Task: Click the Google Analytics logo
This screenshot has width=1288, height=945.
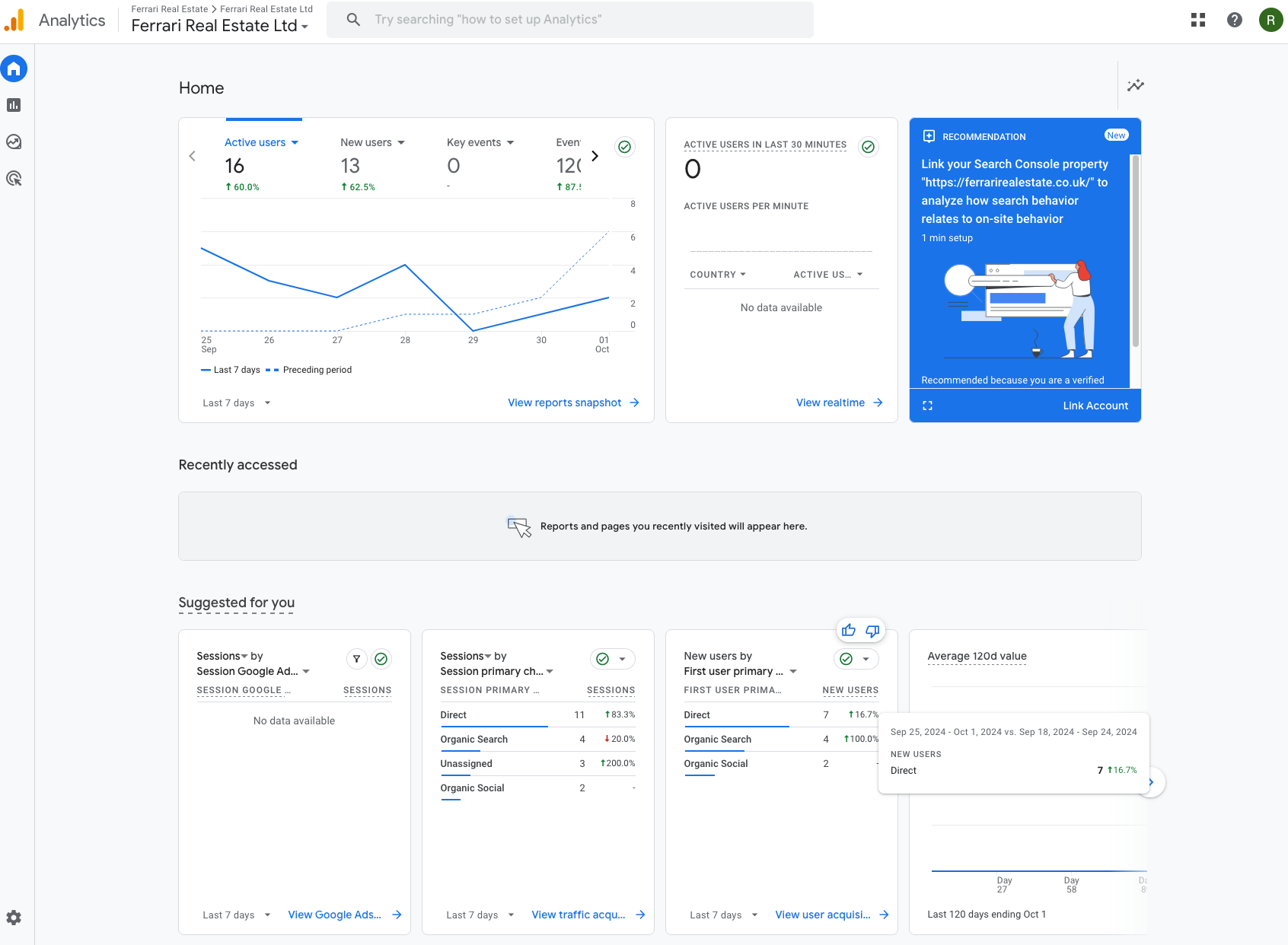Action: pyautogui.click(x=14, y=20)
